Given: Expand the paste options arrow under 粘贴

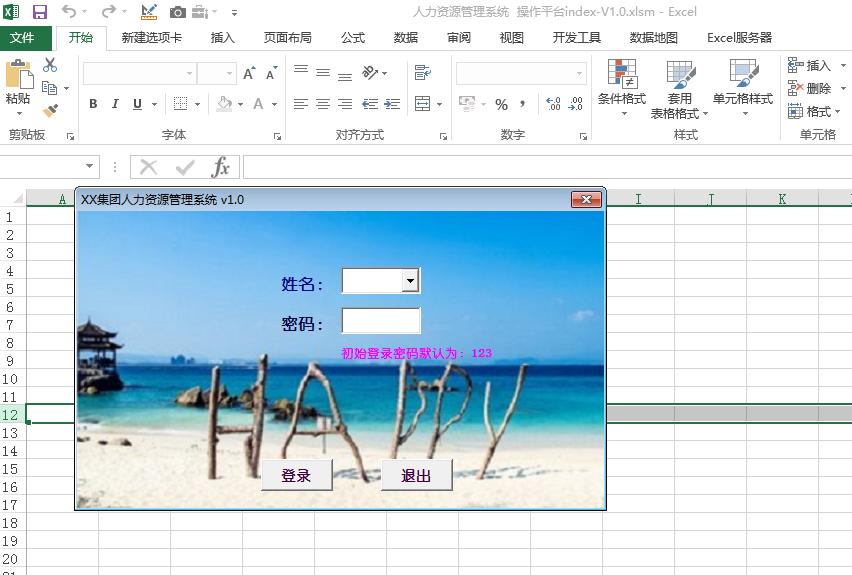Looking at the screenshot, I should click(19, 114).
